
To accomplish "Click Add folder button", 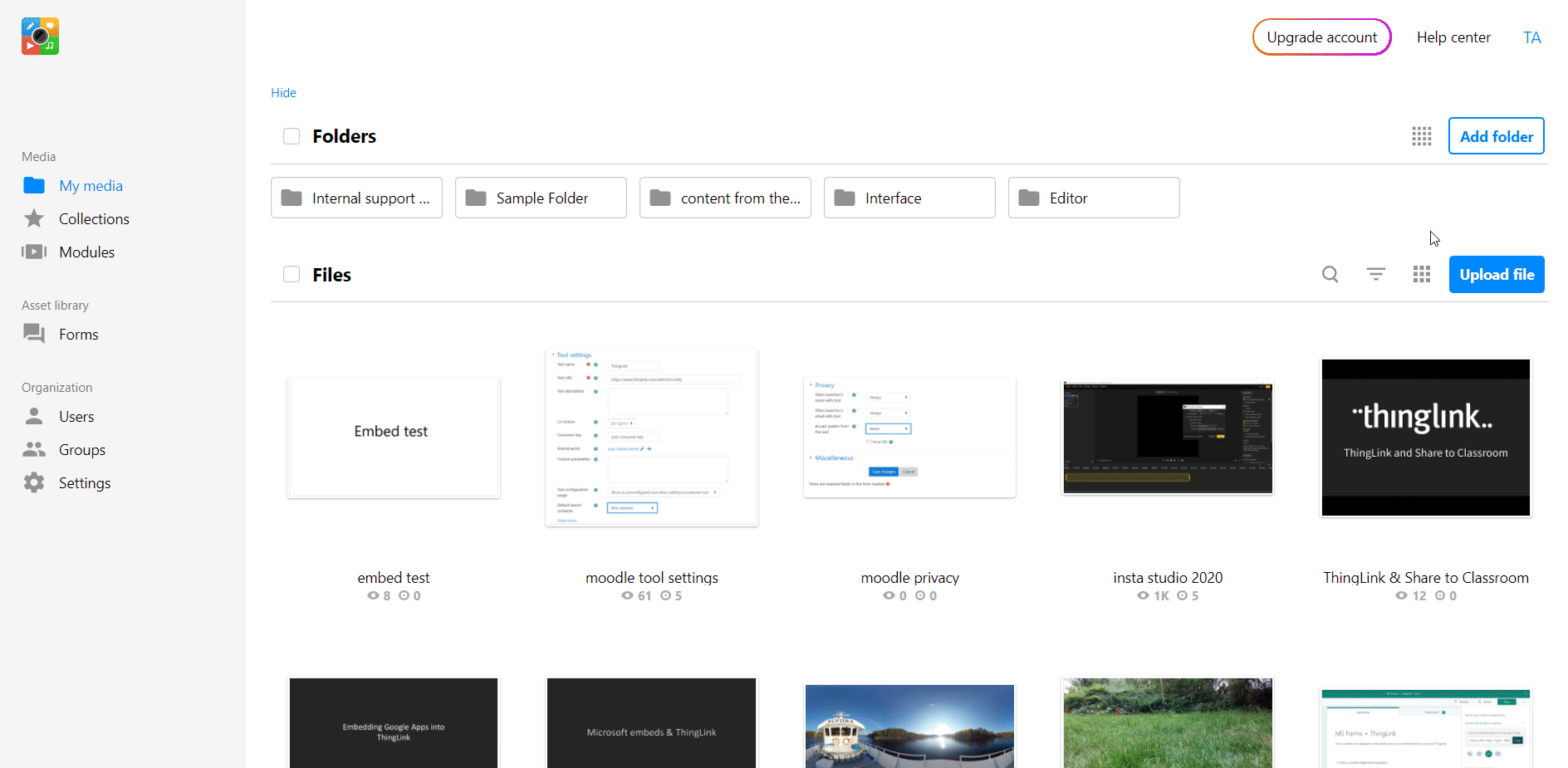I will coord(1497,136).
